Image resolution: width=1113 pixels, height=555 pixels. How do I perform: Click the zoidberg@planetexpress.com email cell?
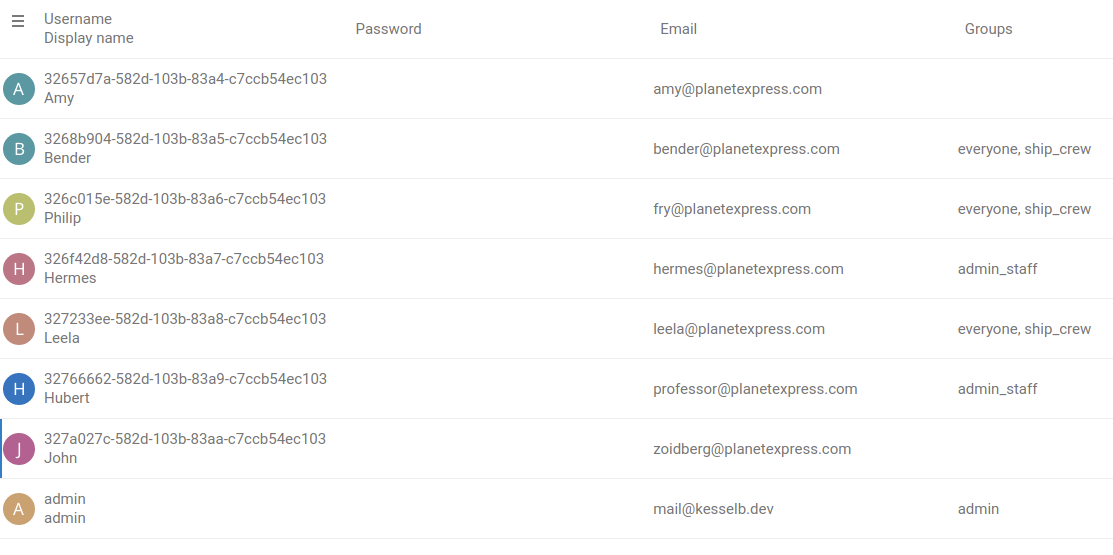(752, 449)
